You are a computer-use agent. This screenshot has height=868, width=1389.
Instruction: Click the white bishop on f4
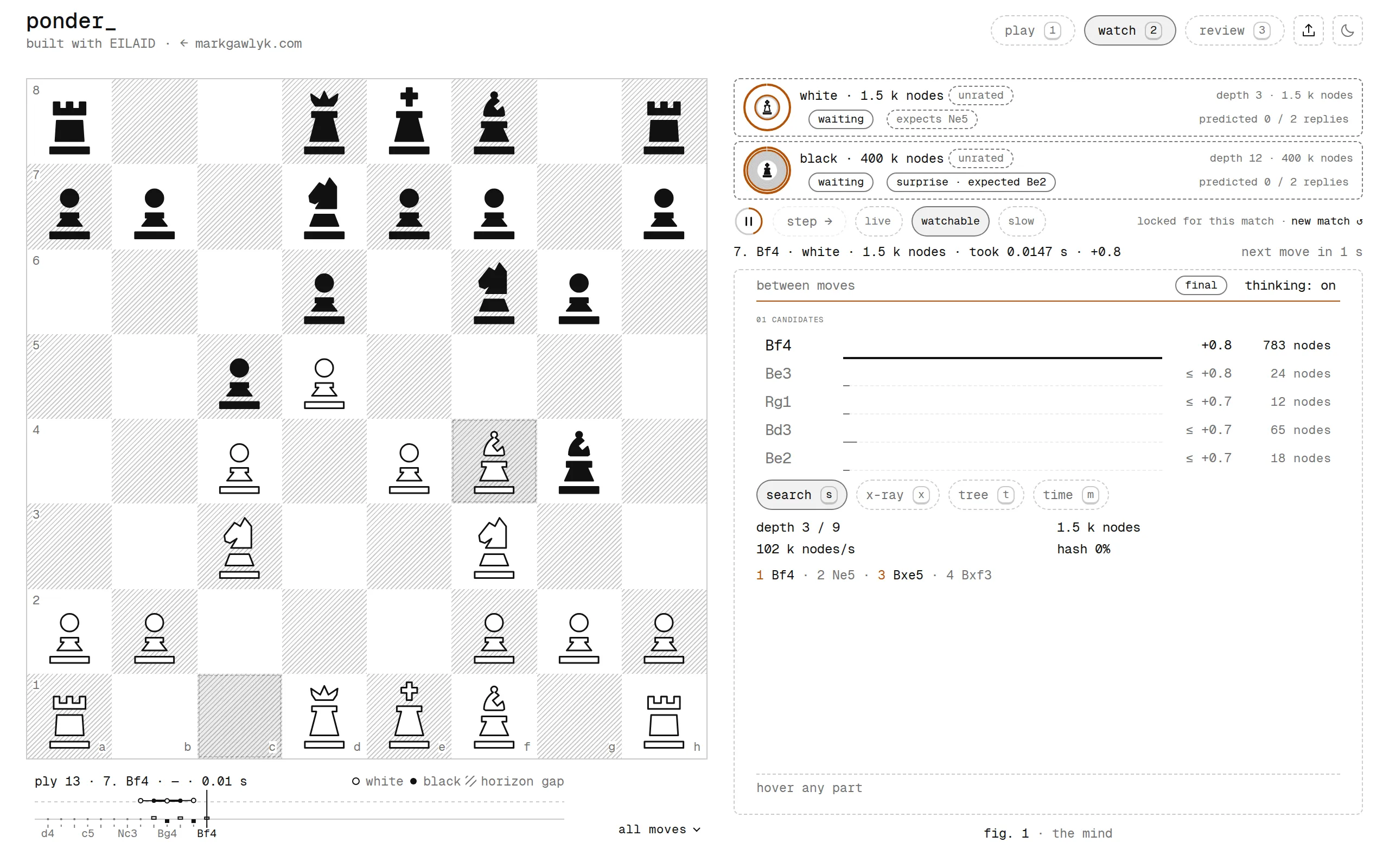point(494,462)
